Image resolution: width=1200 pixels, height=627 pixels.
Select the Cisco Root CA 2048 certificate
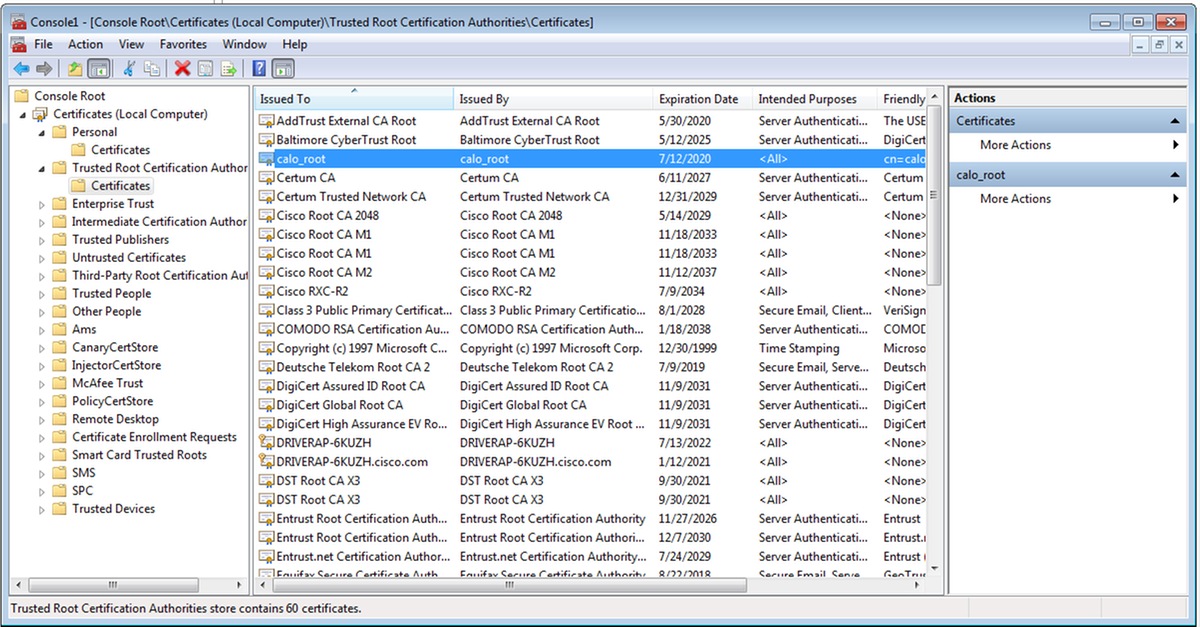[x=327, y=216]
